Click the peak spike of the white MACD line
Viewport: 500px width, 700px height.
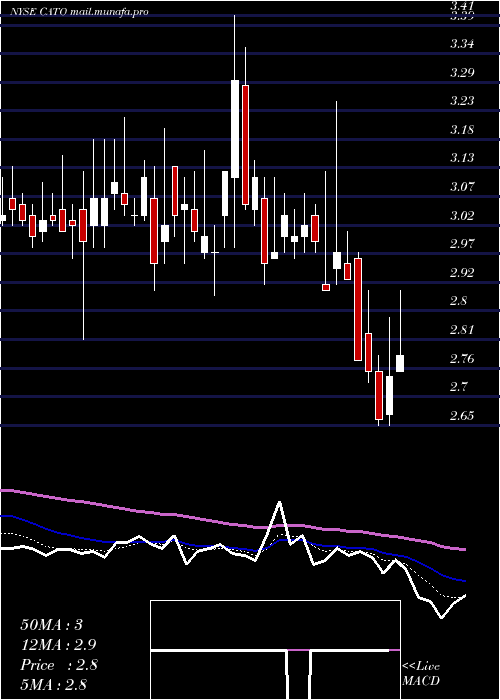pyautogui.click(x=279, y=502)
